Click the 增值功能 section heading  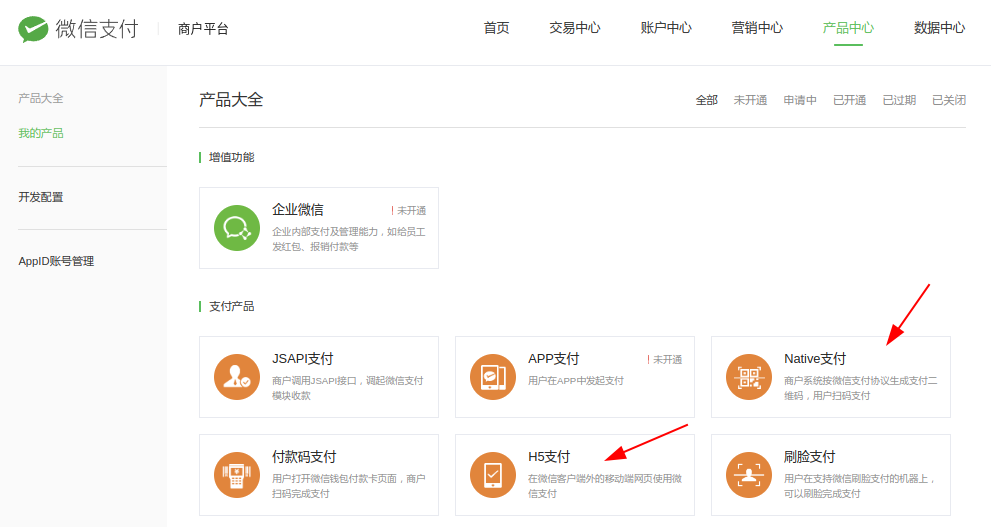231,157
